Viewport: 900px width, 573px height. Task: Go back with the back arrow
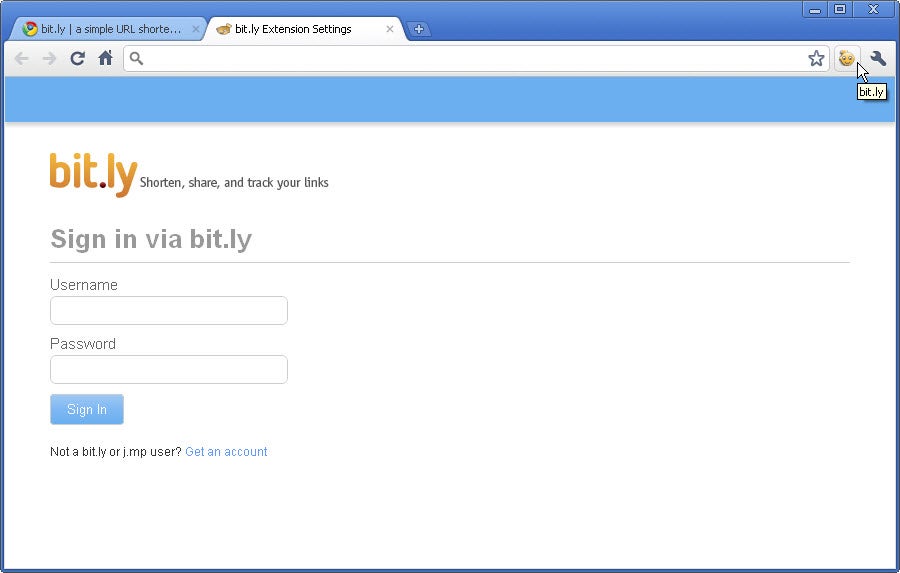pos(21,59)
